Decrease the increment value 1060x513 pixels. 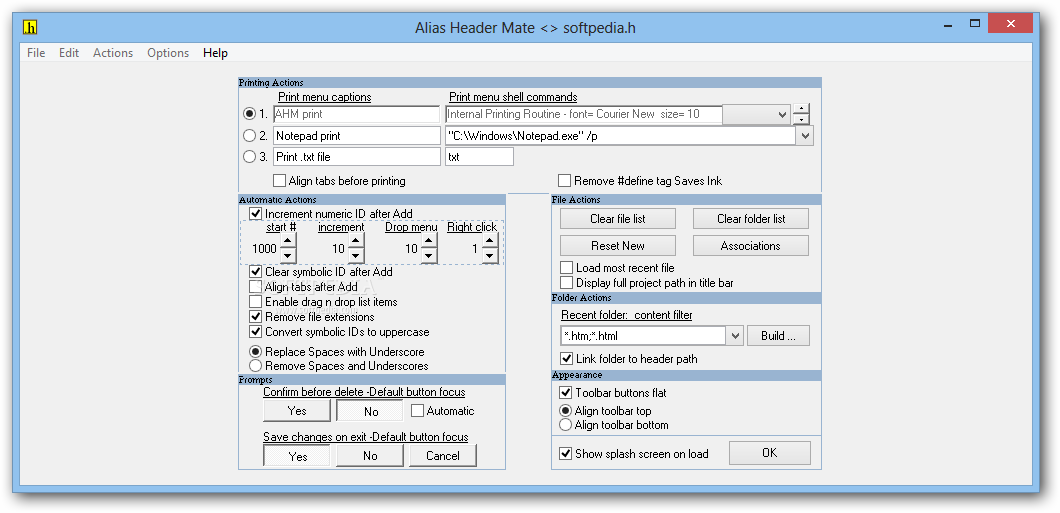coord(356,256)
